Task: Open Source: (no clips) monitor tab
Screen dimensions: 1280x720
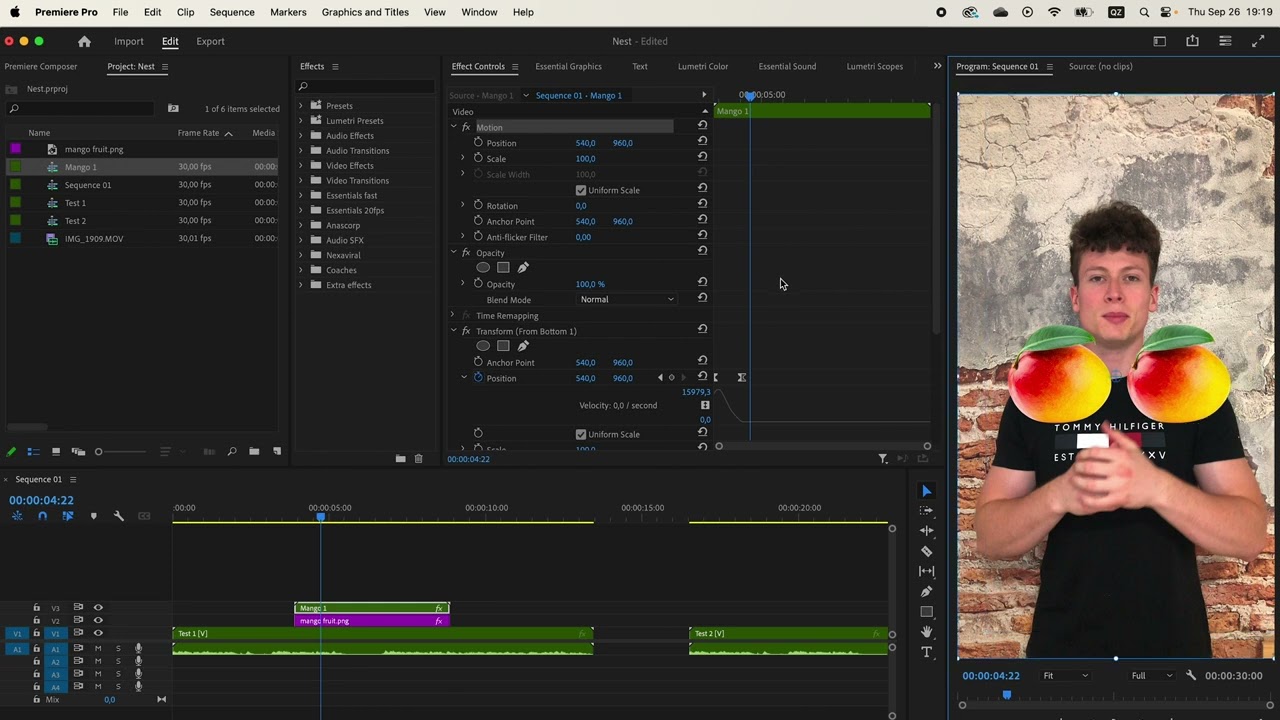Action: click(1101, 66)
